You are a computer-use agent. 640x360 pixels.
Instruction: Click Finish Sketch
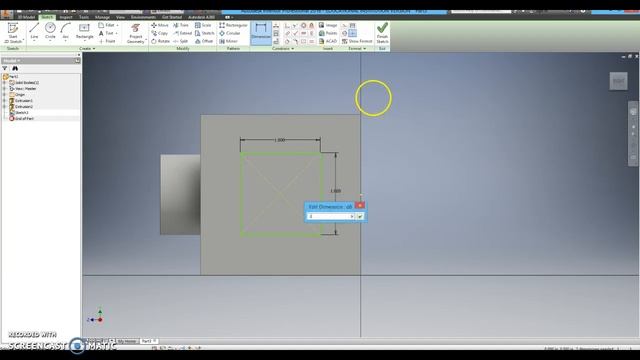382,33
